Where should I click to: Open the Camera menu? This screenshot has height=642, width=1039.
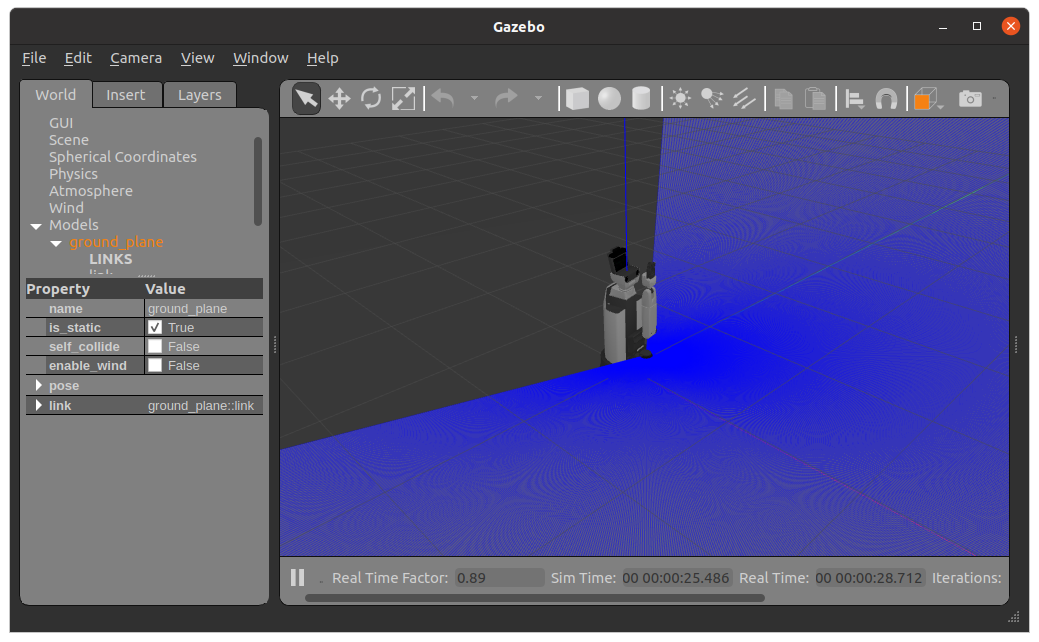coord(136,58)
